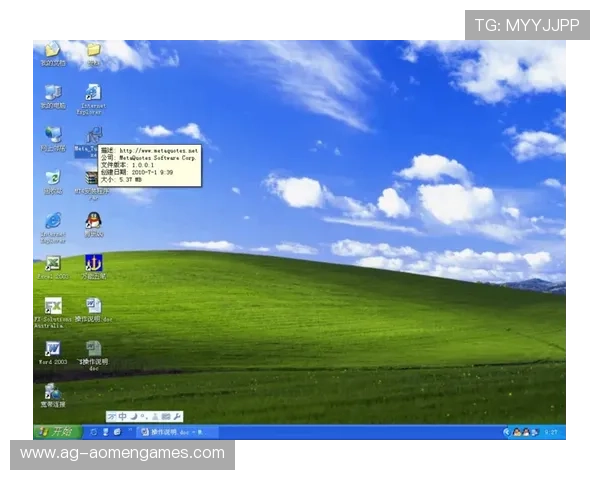Select the 网上邻居 network places icon
Screen dimensions: 600x480
pos(52,135)
